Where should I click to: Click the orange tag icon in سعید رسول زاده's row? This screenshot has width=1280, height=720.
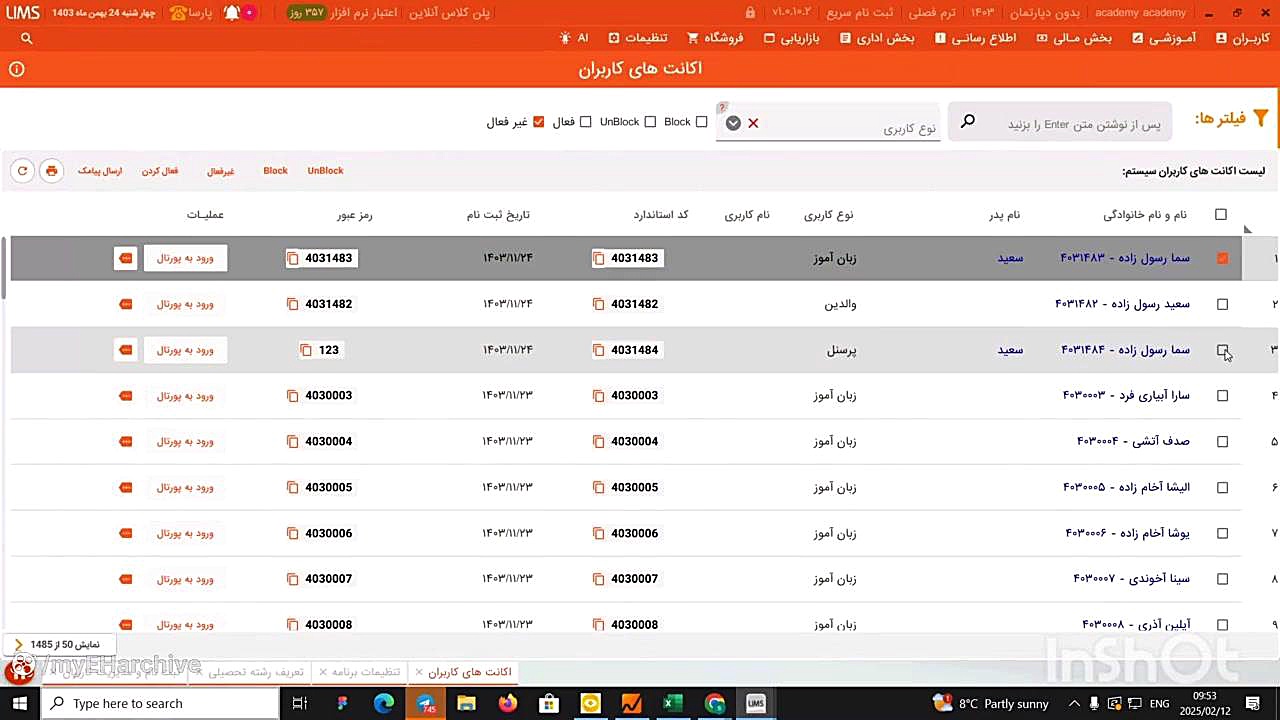coord(125,304)
